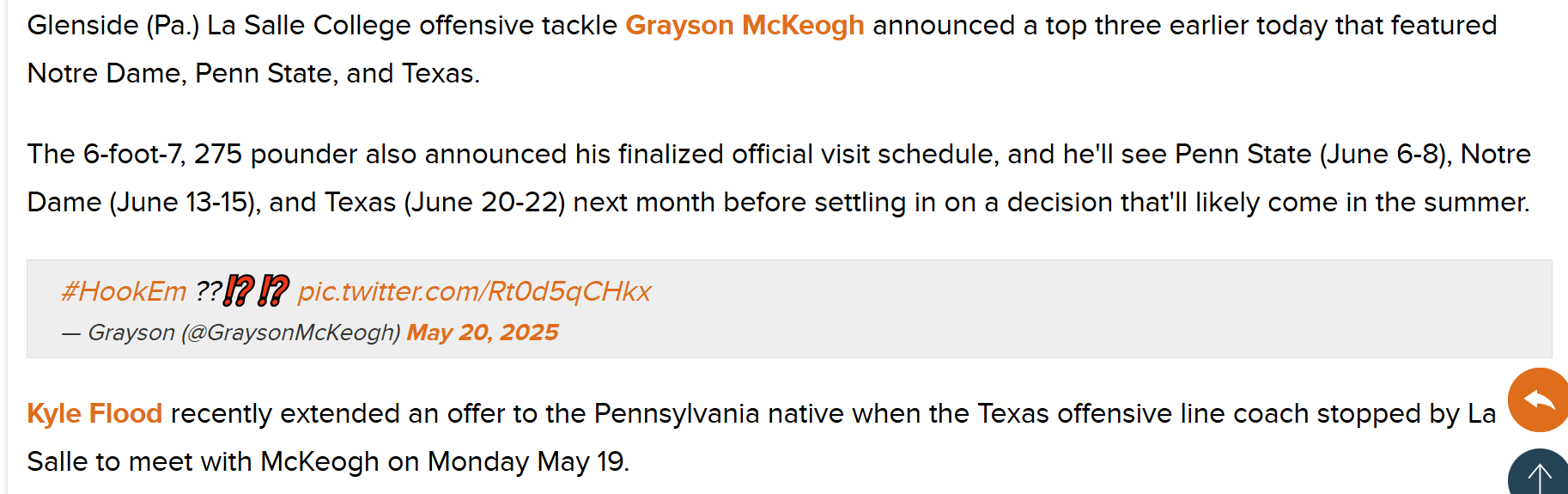
Task: Click the second red exclamation-question emoji
Action: click(x=274, y=291)
